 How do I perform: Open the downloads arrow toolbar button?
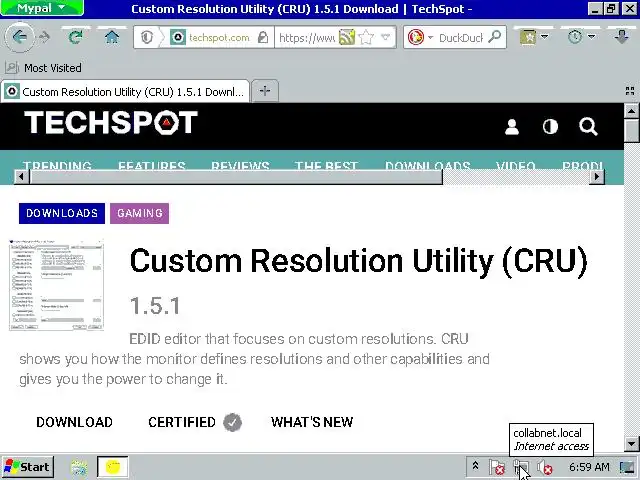621,38
